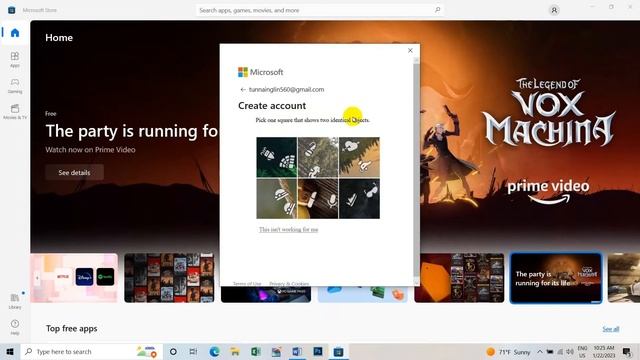
Task: Open Cortana from the taskbar
Action: click(x=173, y=351)
